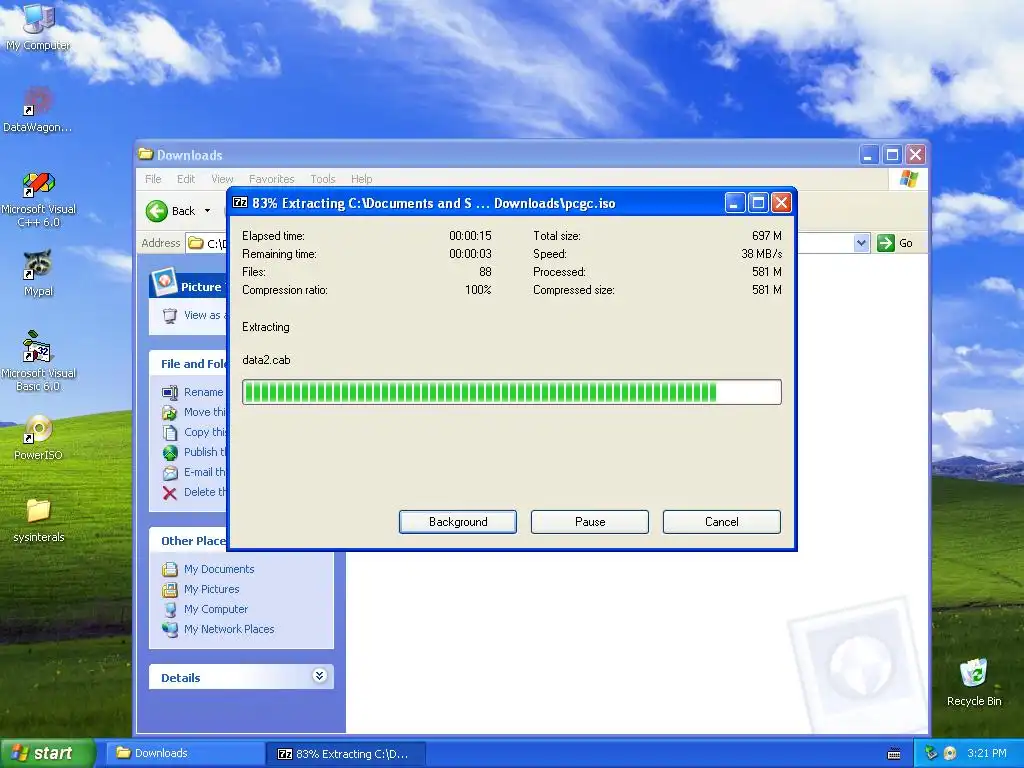
Task: Click the Windows flag logo in Downloads
Action: 908,179
